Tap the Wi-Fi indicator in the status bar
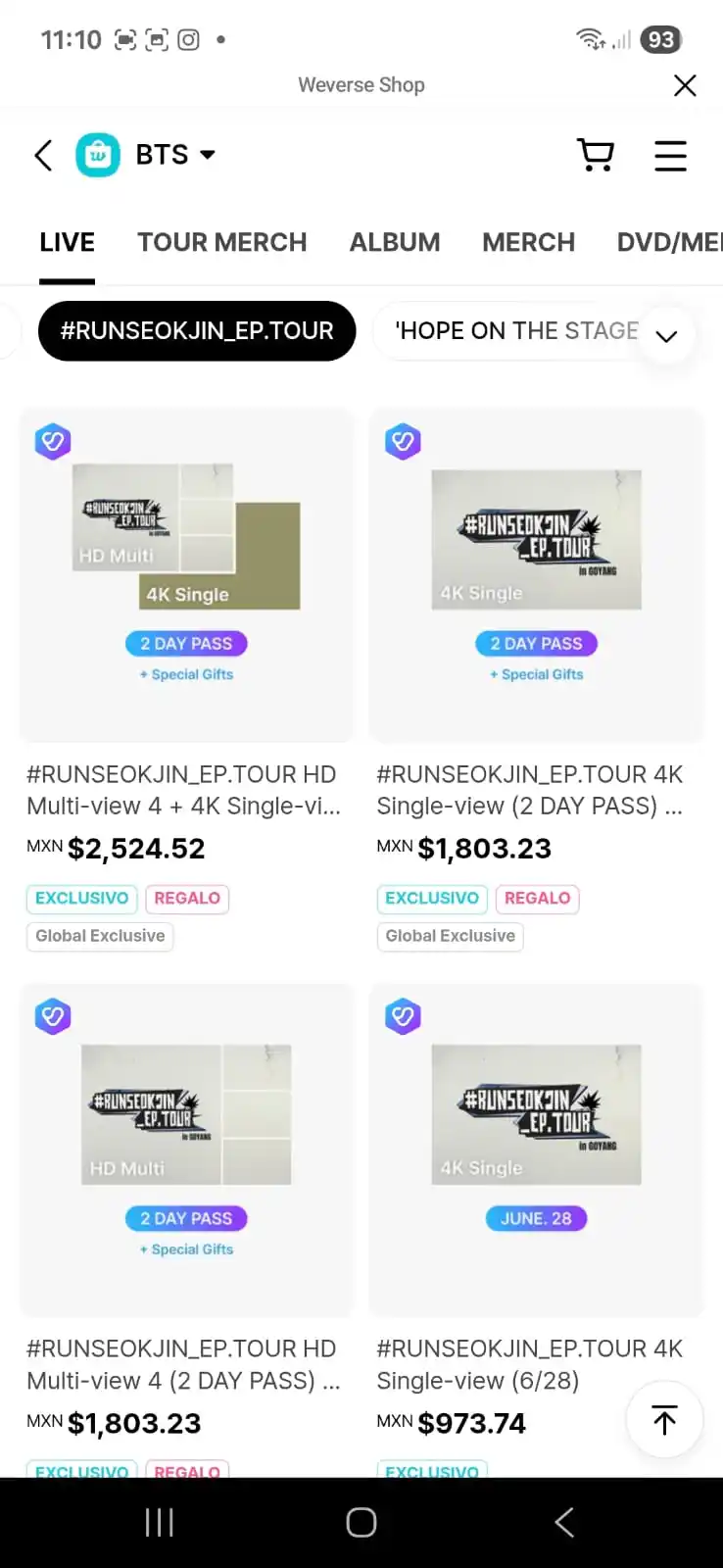This screenshot has width=723, height=1568. 587,39
